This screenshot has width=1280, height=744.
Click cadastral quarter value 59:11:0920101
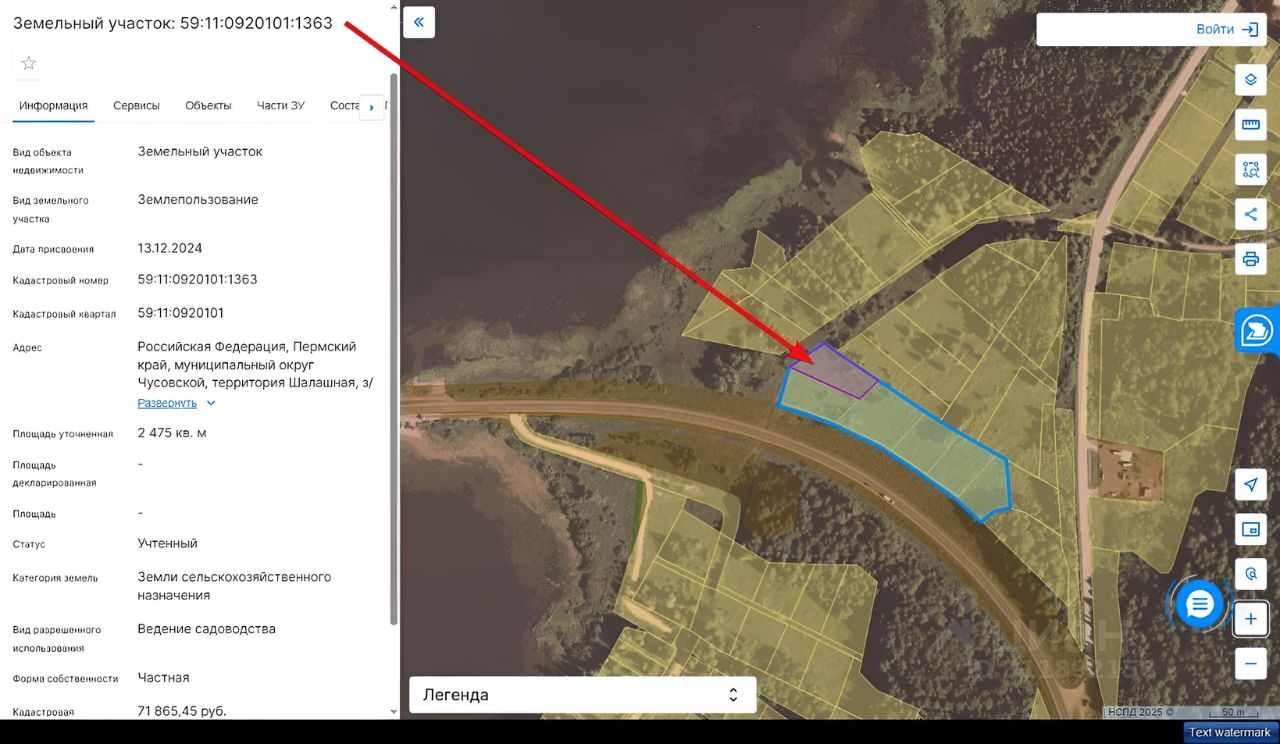[x=181, y=313]
